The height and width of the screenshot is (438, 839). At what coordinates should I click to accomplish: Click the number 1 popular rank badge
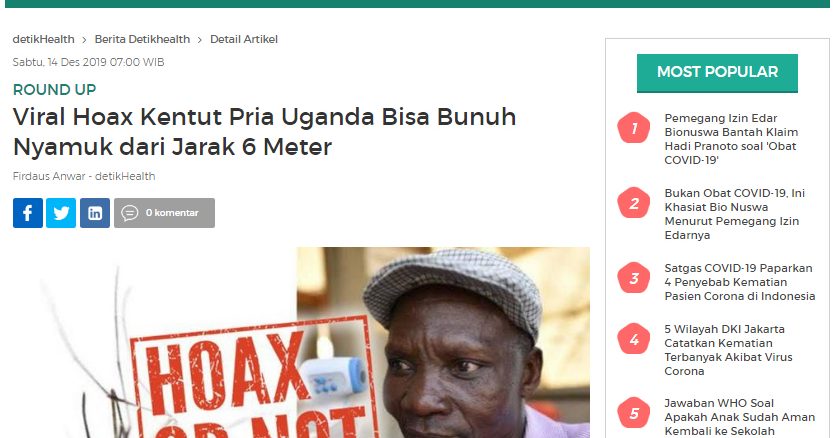(x=634, y=128)
